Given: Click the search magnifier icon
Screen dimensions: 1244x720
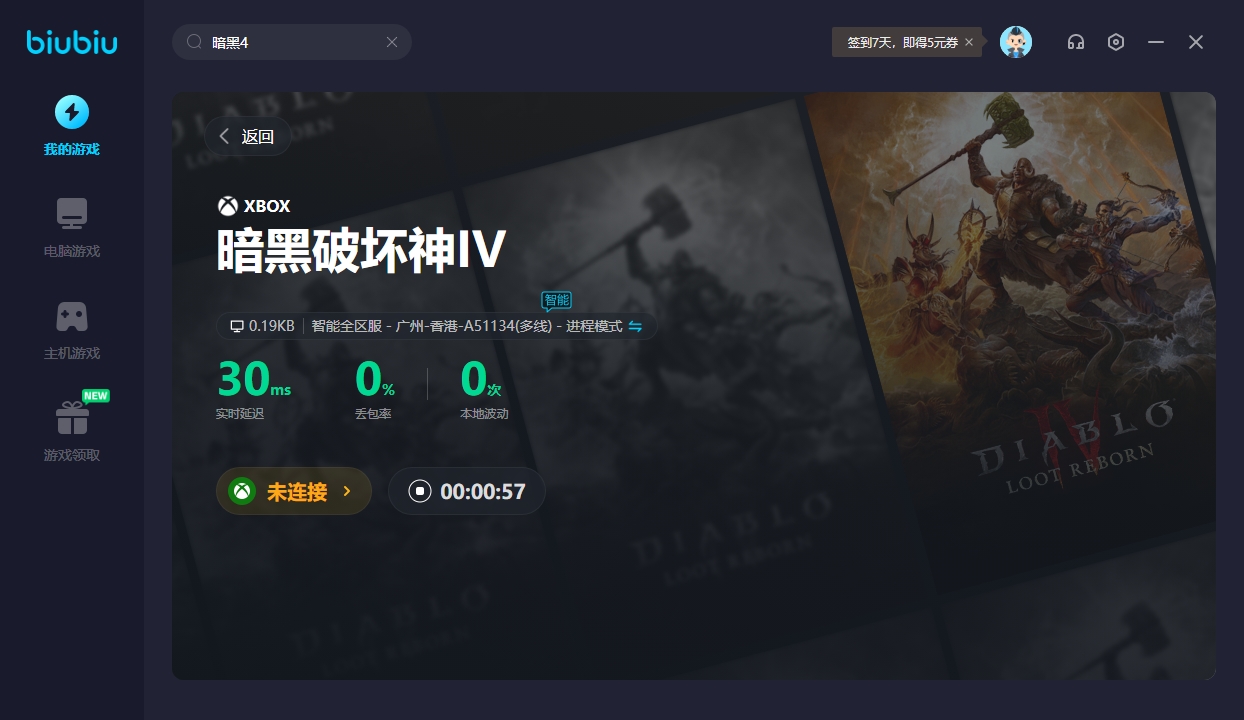Looking at the screenshot, I should pos(195,42).
